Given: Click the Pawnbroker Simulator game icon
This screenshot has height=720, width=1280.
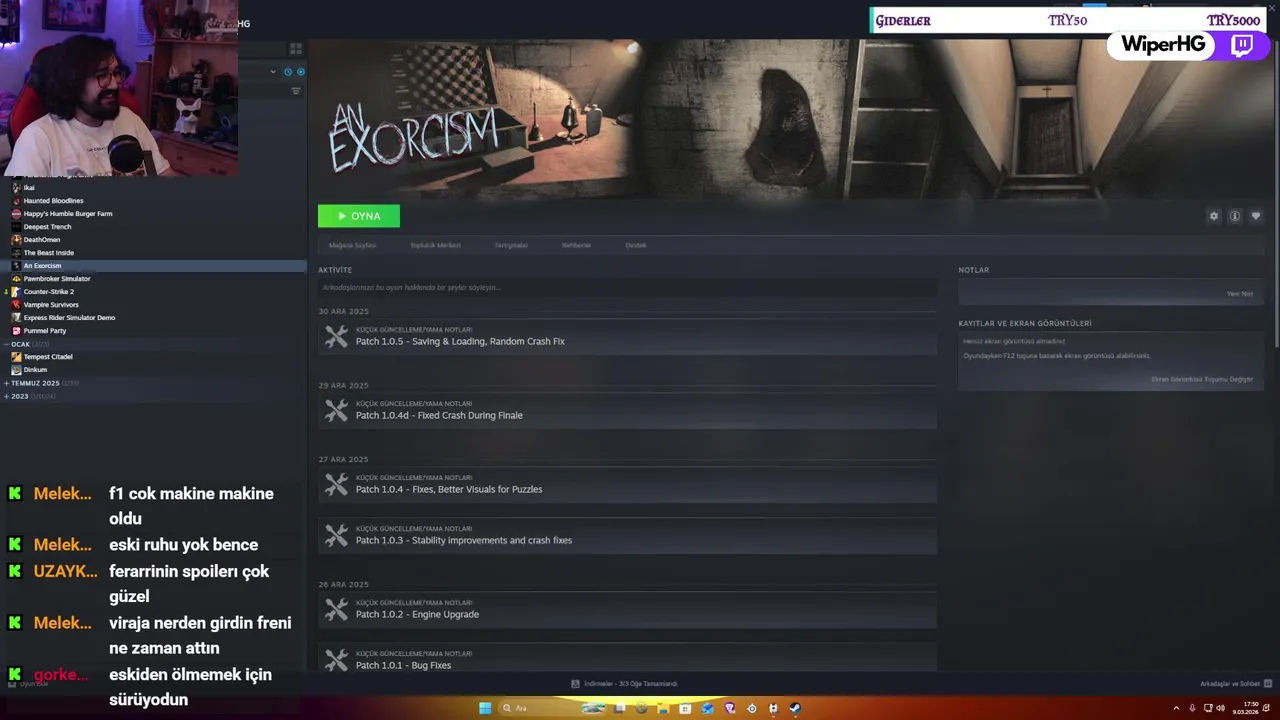Looking at the screenshot, I should click(x=16, y=278).
